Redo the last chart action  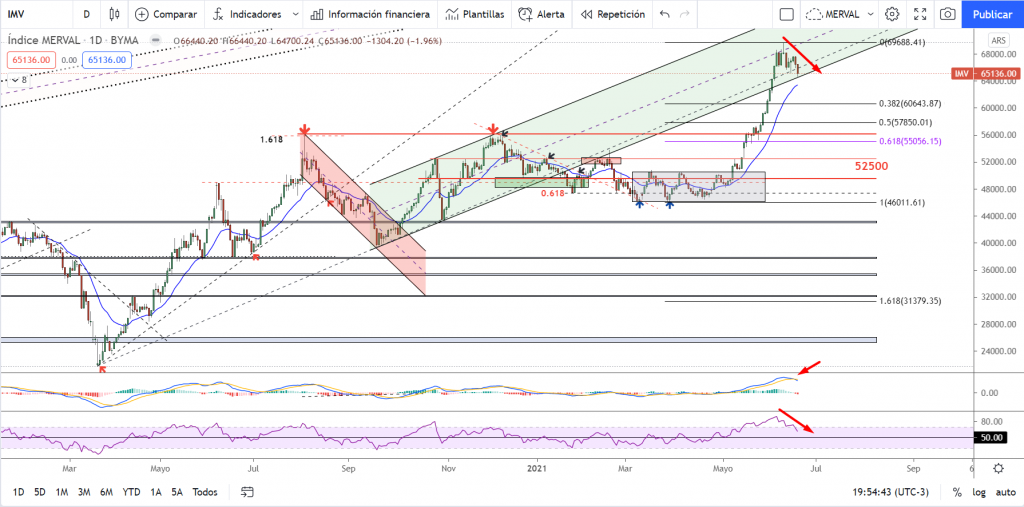click(684, 14)
